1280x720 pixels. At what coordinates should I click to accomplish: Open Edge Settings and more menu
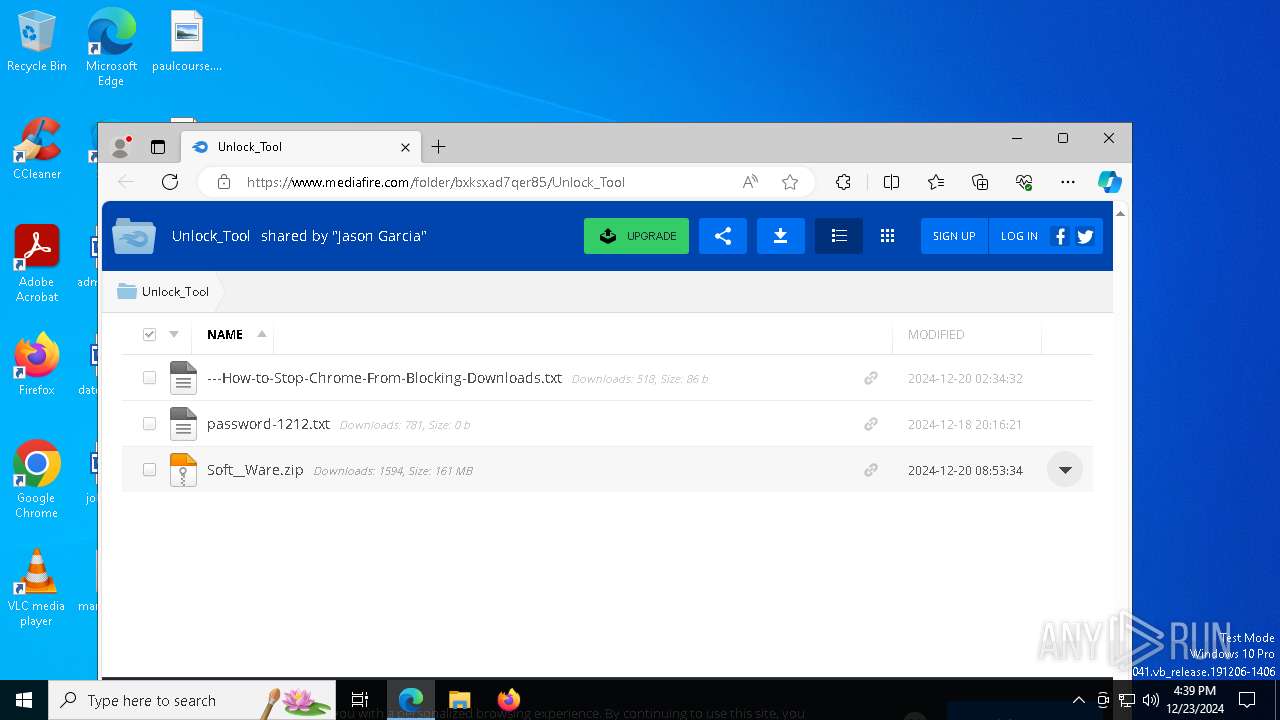[x=1068, y=182]
